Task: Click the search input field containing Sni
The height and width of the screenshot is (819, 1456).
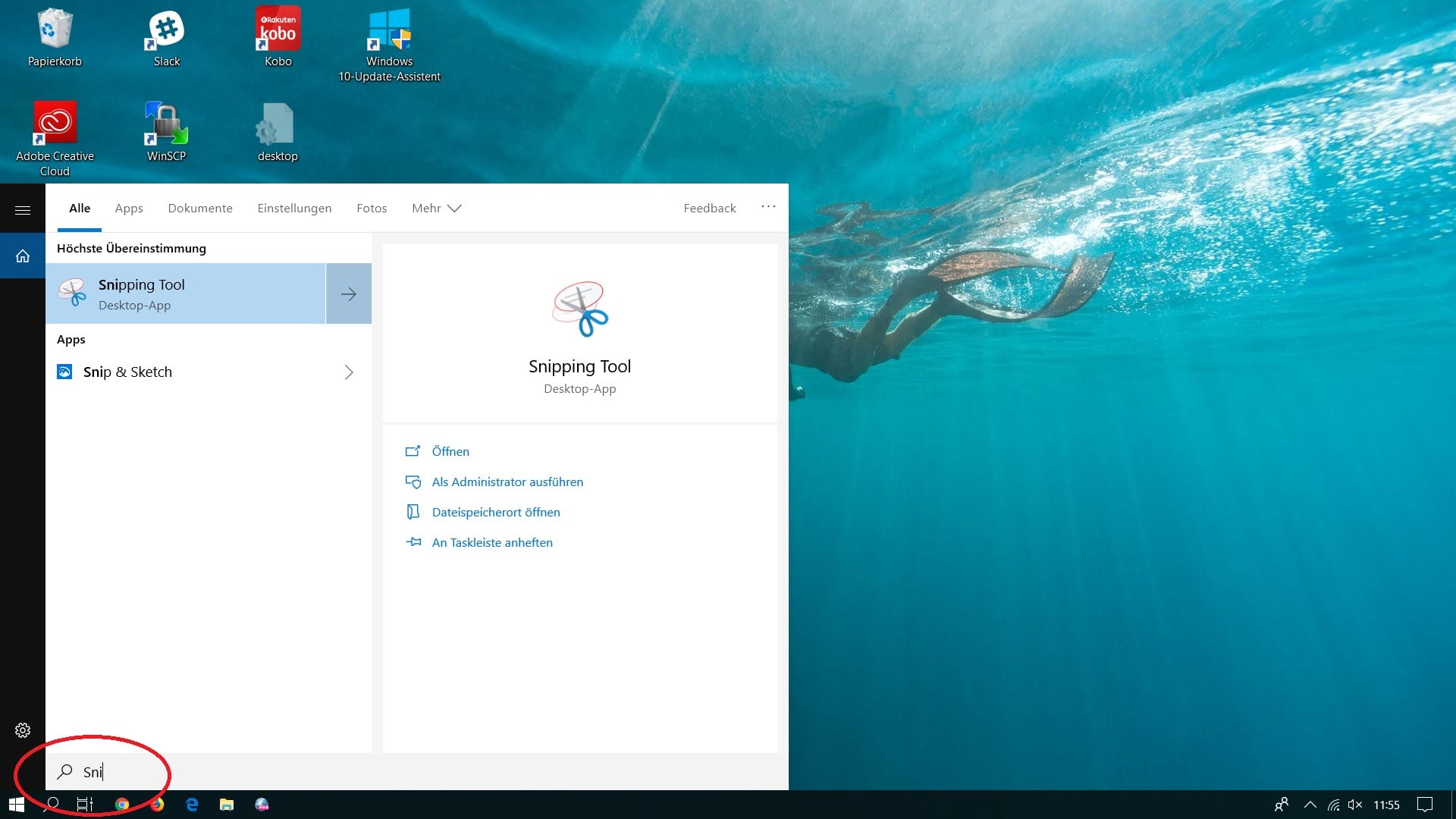Action: tap(417, 771)
